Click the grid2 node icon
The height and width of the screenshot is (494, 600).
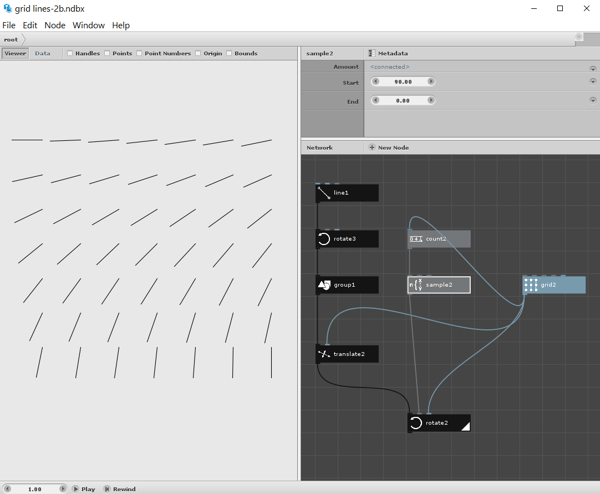(x=531, y=285)
